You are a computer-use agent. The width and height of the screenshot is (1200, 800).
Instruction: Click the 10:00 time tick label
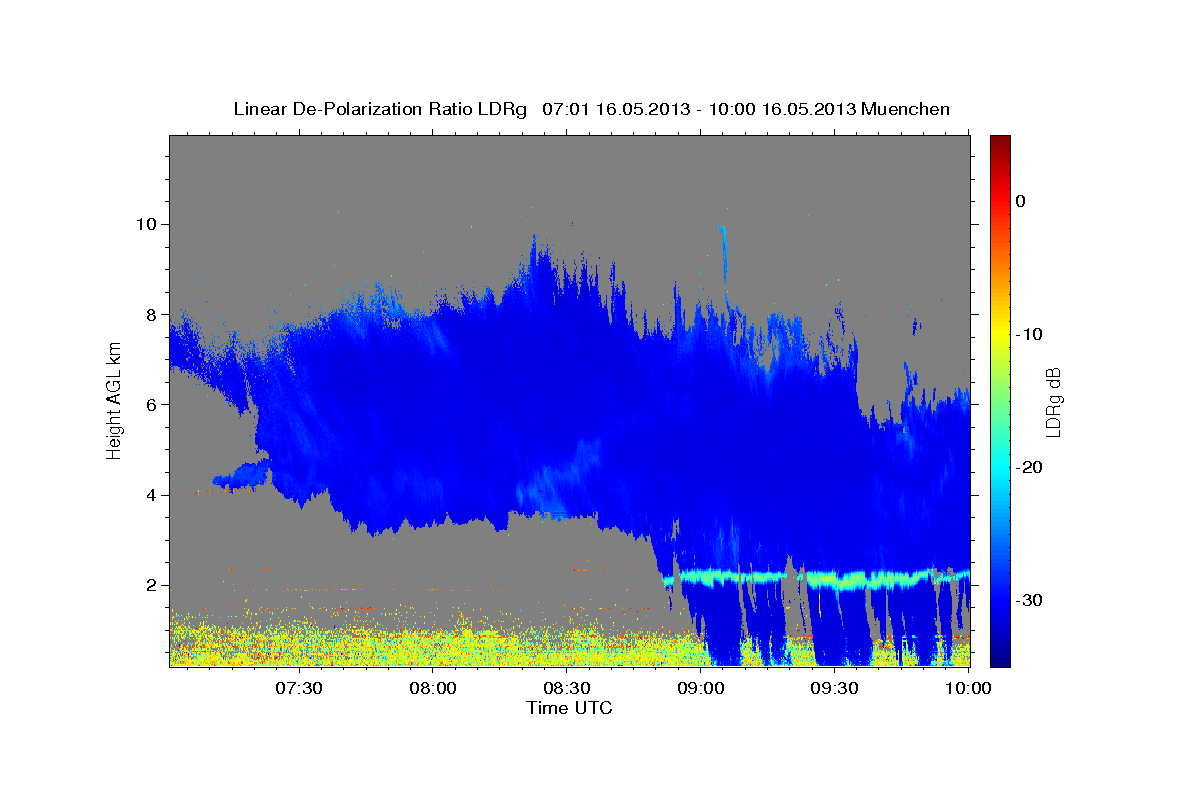click(967, 689)
